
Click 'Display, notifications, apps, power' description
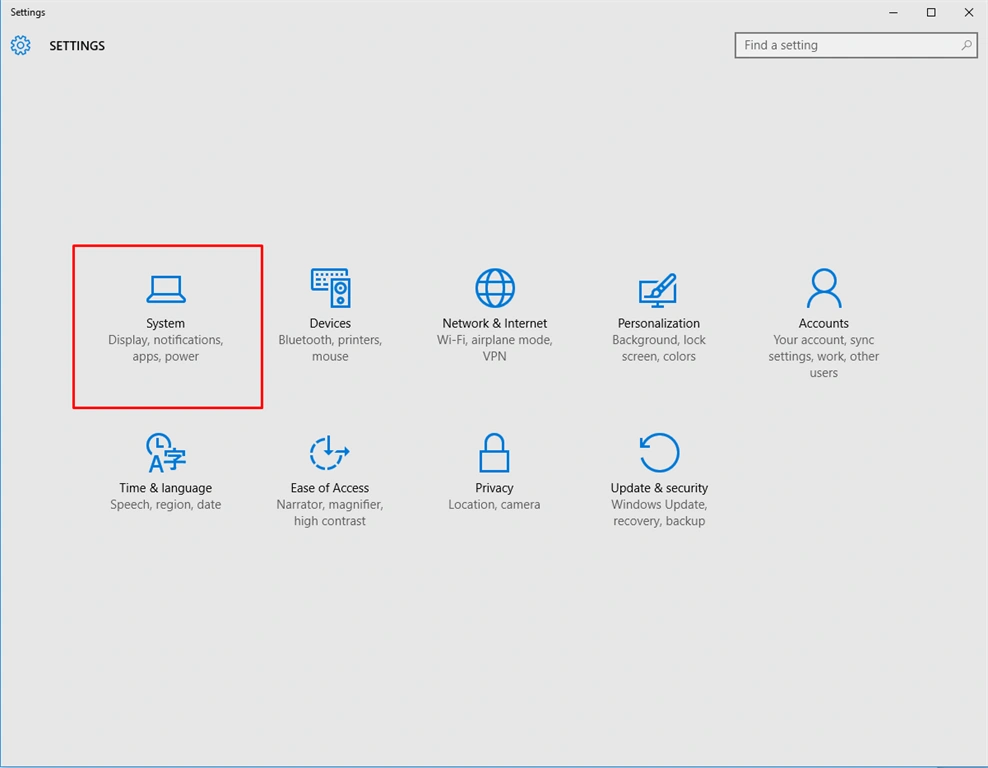point(166,348)
